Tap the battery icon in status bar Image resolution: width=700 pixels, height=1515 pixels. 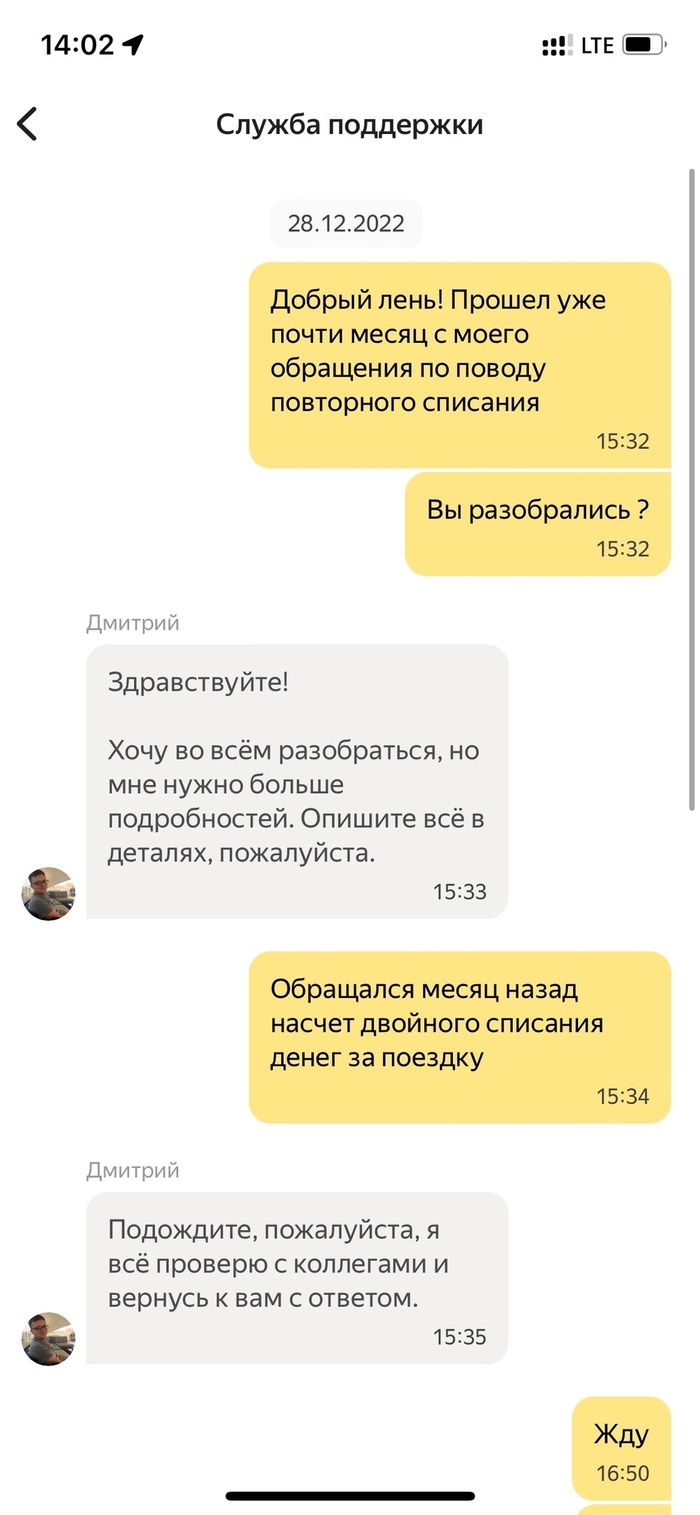(x=644, y=45)
